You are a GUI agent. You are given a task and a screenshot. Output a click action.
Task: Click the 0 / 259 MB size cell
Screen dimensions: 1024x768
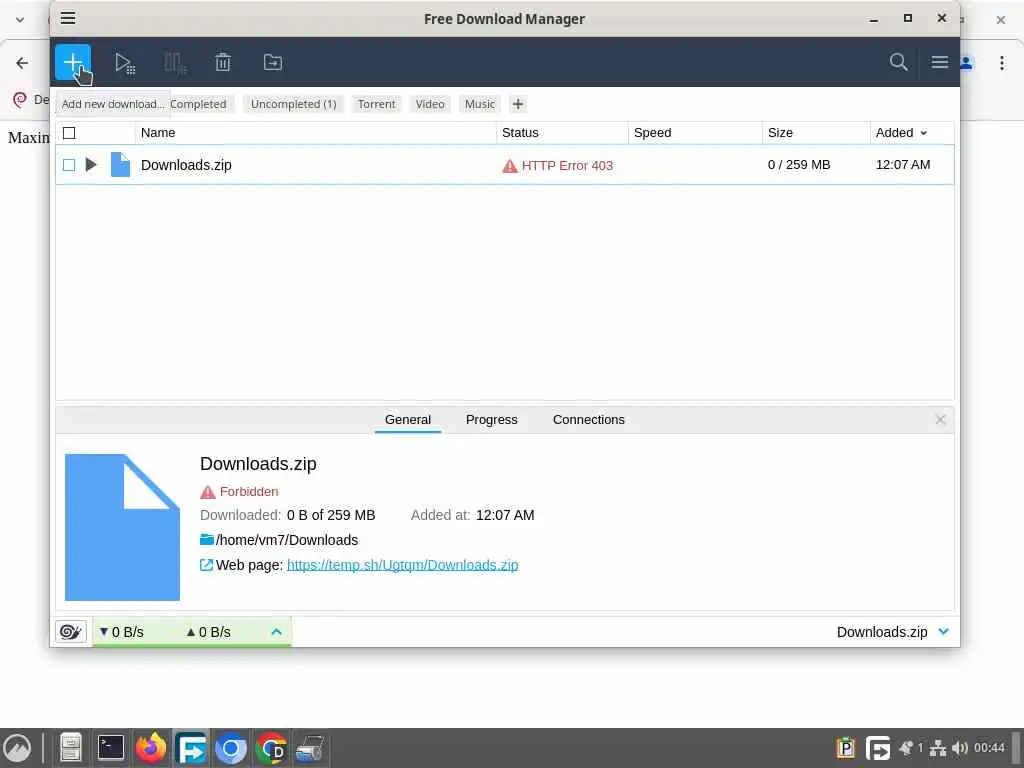pyautogui.click(x=799, y=165)
